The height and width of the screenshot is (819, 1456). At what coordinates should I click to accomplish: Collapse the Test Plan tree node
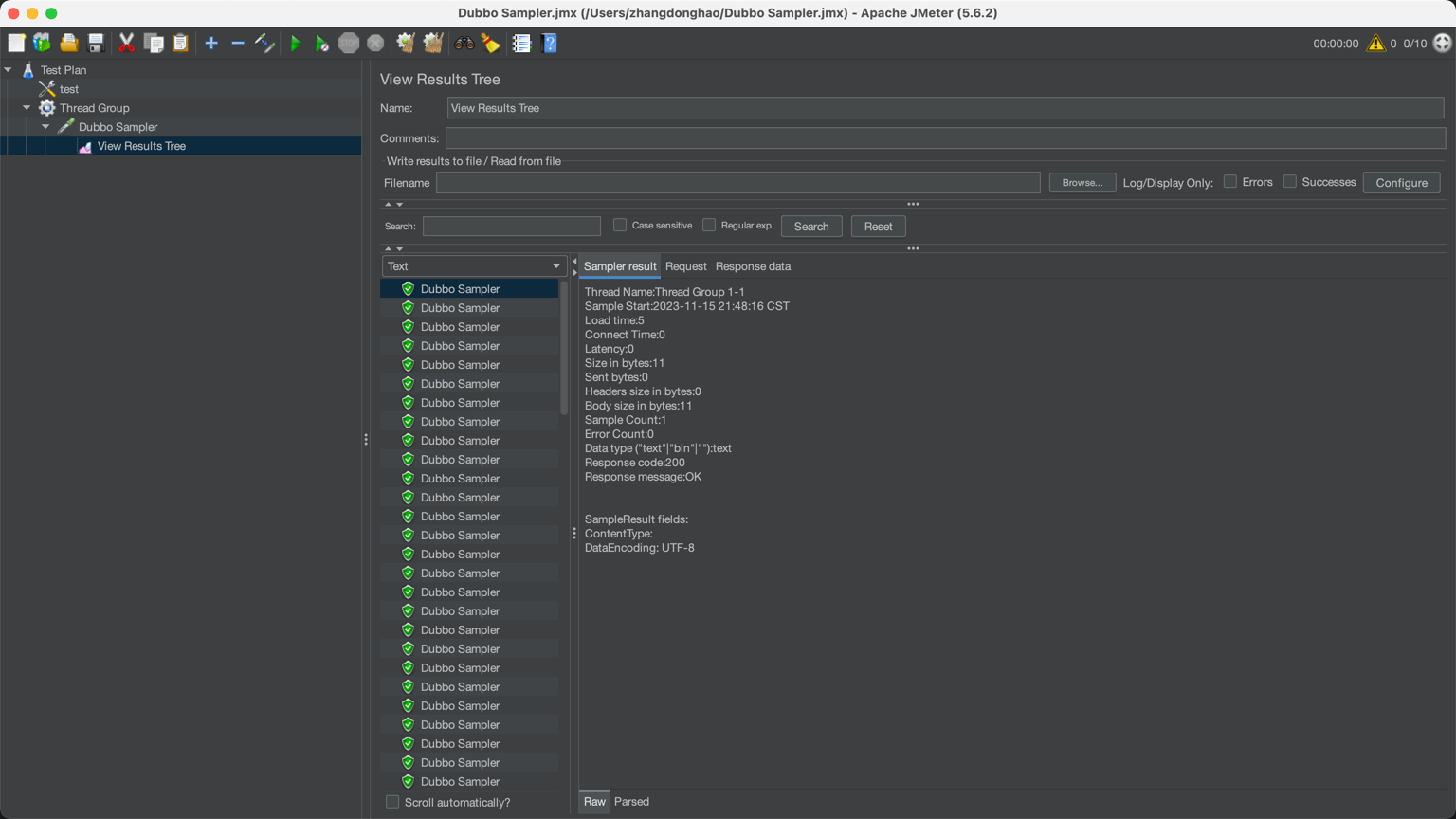pos(9,69)
